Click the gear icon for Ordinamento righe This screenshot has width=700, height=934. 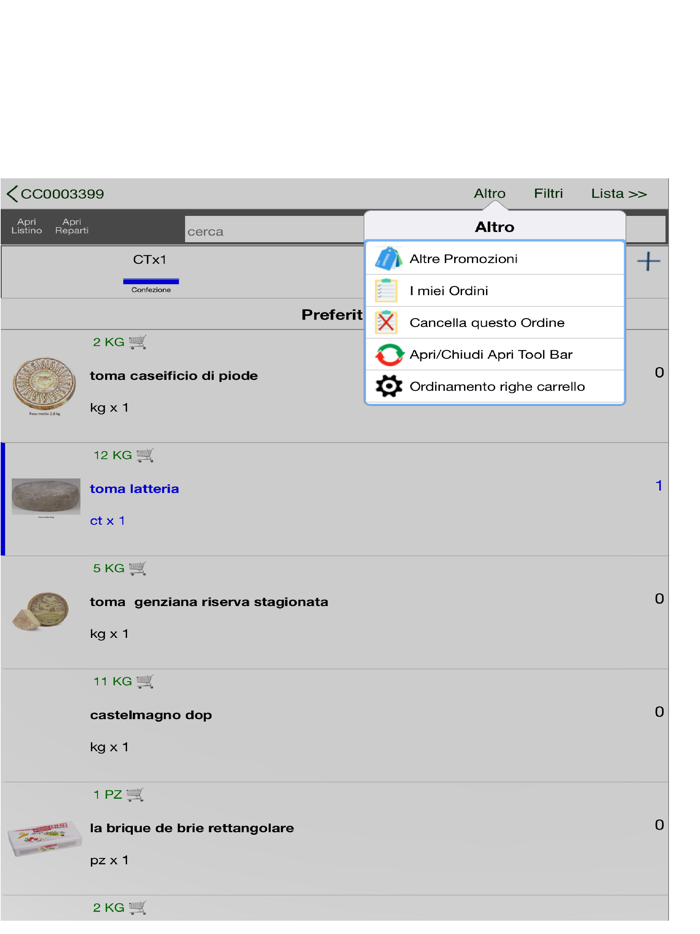(389, 386)
